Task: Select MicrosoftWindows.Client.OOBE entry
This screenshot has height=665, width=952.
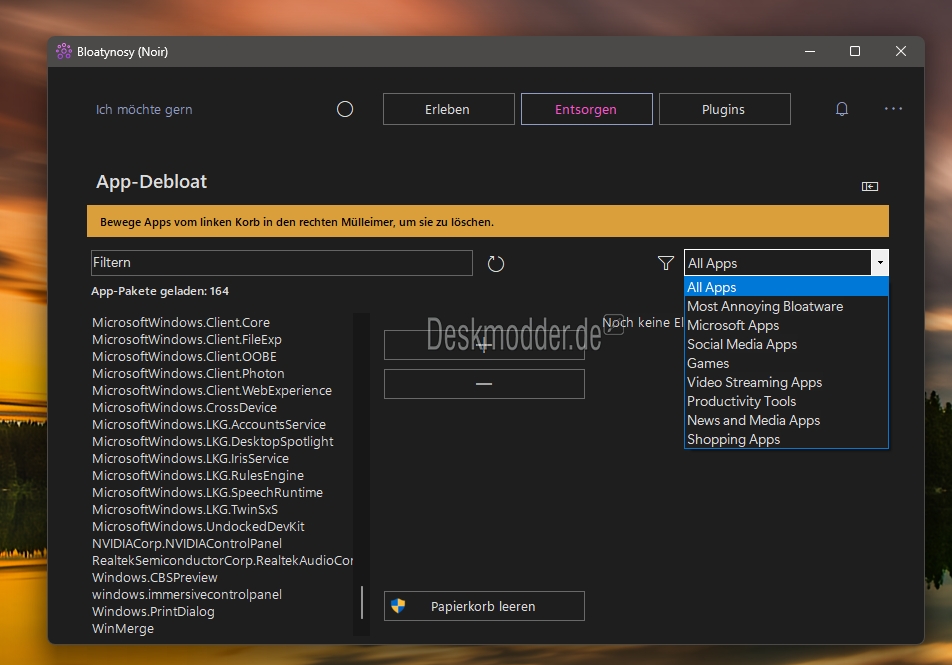Action: coord(184,356)
